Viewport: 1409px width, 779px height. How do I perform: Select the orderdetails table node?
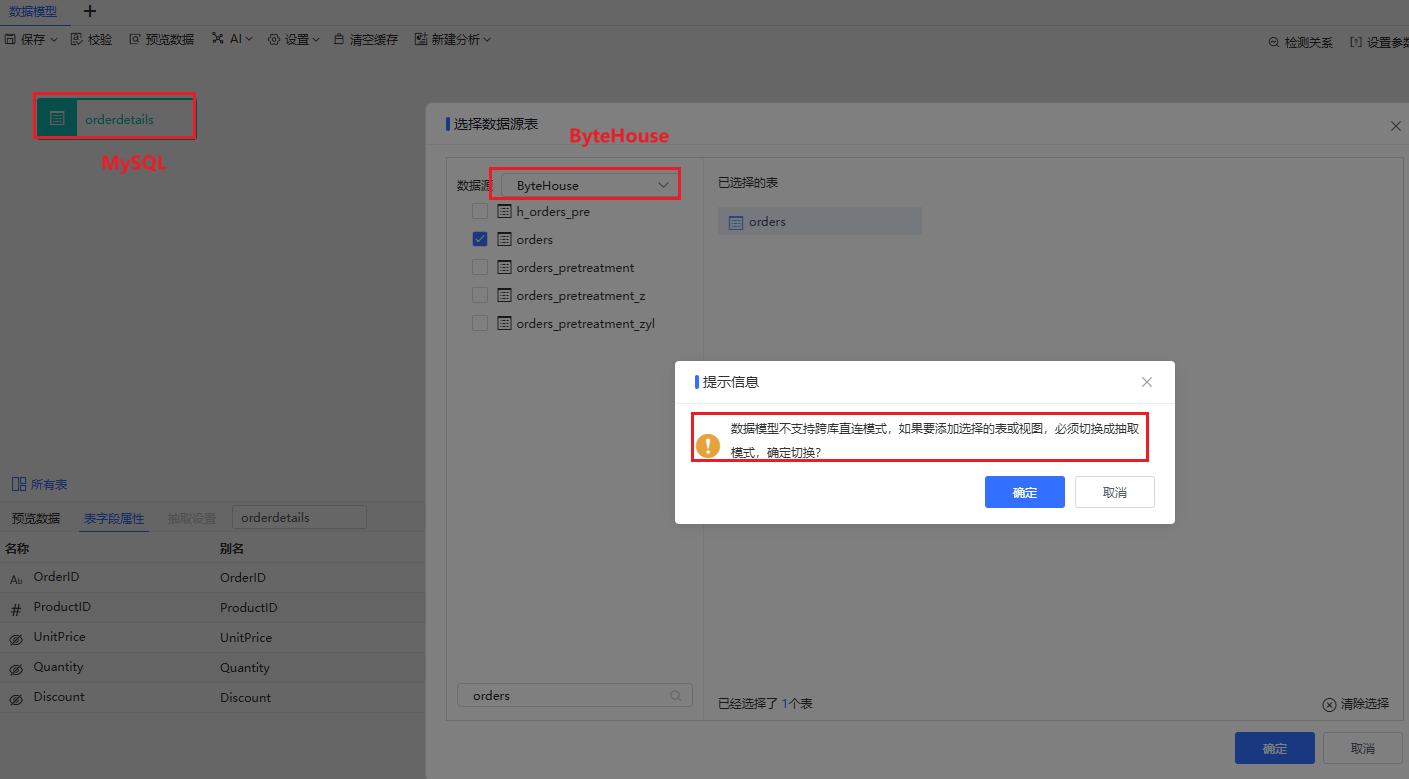pyautogui.click(x=116, y=118)
